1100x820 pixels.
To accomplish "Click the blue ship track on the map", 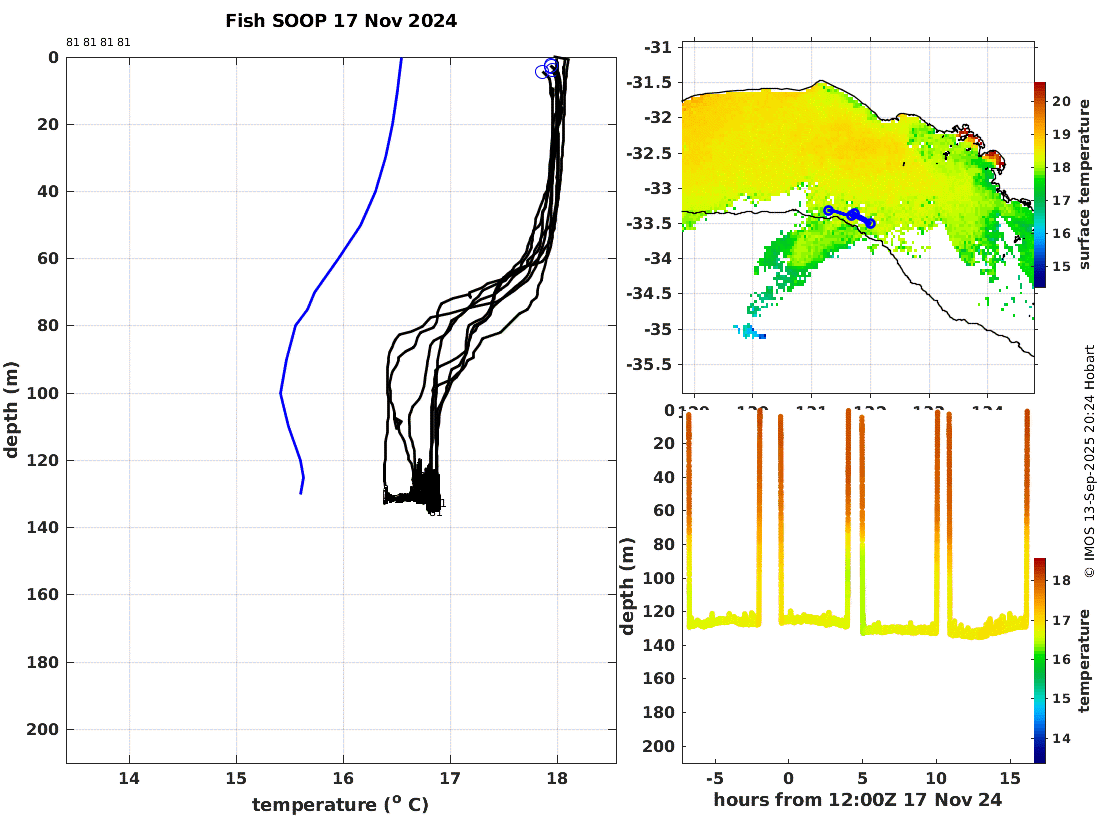I will 850,216.
